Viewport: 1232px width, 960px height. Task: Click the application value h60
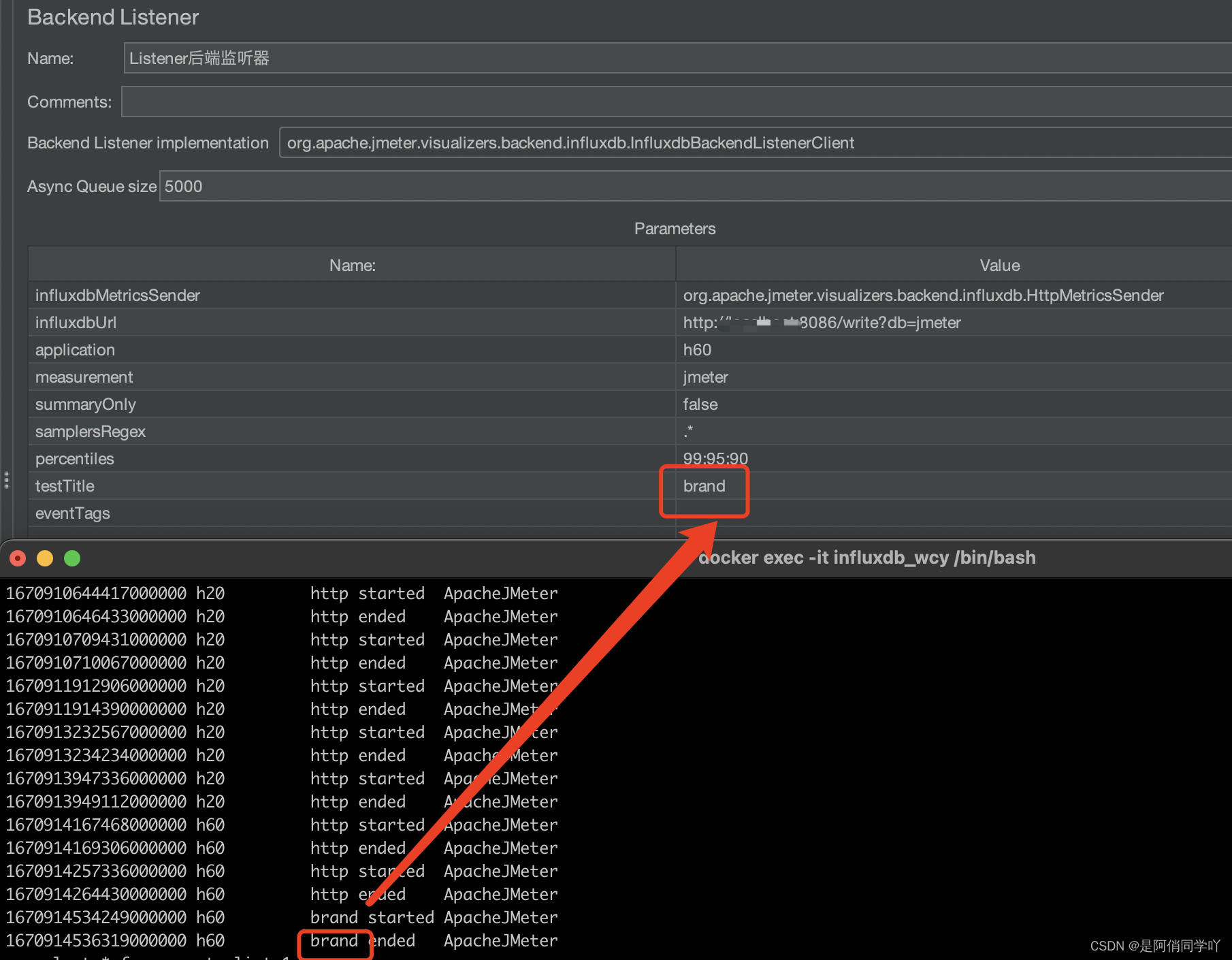pyautogui.click(x=954, y=349)
